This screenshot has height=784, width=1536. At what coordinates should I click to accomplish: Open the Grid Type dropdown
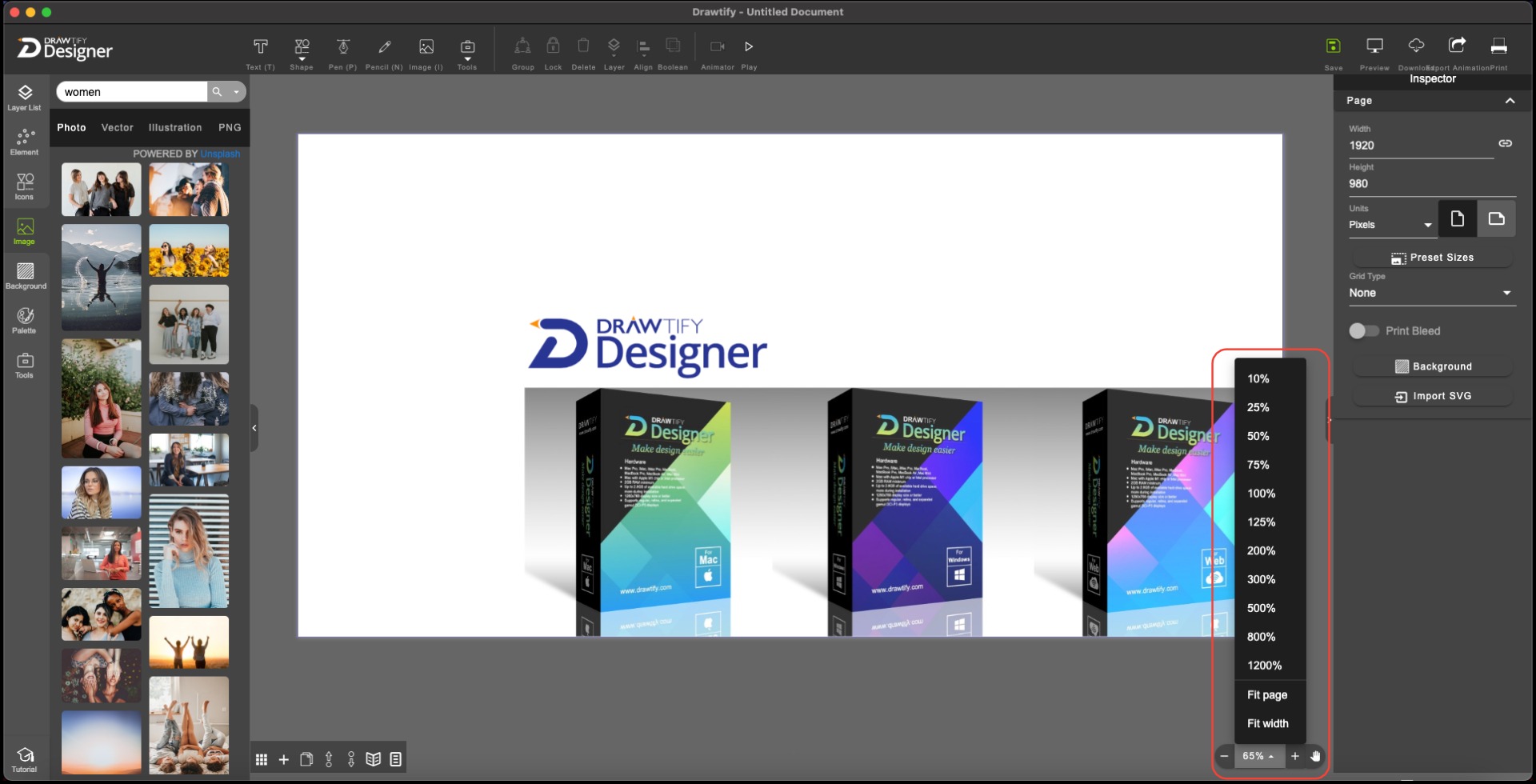click(x=1431, y=293)
